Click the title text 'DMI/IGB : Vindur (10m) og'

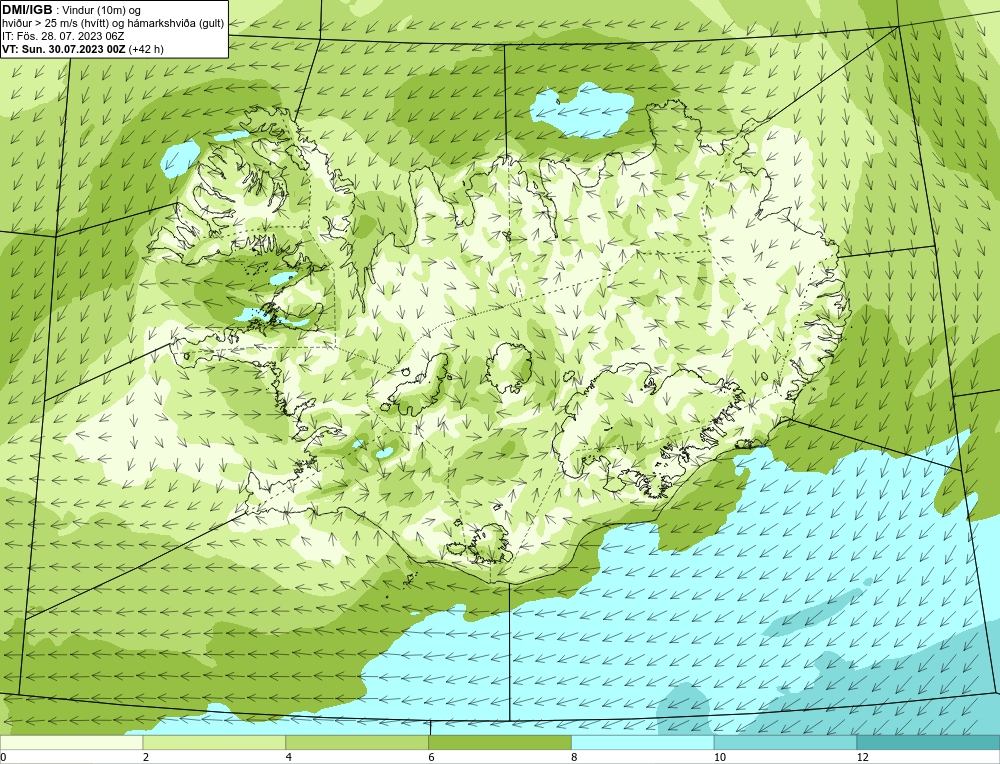pos(72,10)
